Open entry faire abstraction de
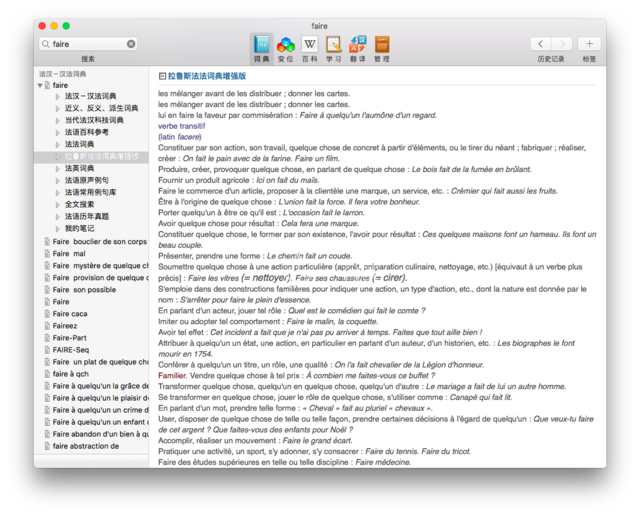640x516 pixels. [86, 446]
